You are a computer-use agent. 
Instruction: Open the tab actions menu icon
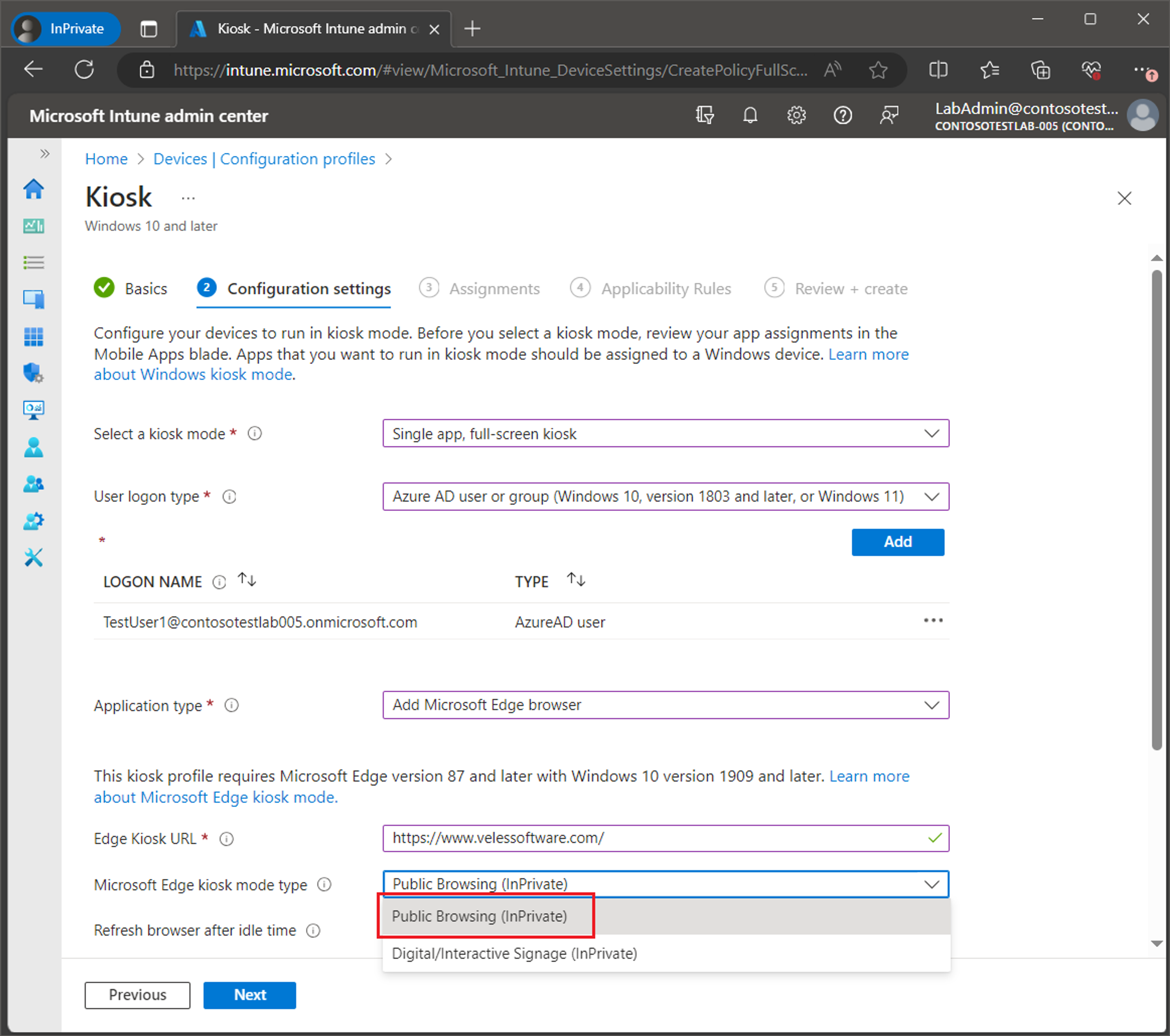[x=149, y=29]
